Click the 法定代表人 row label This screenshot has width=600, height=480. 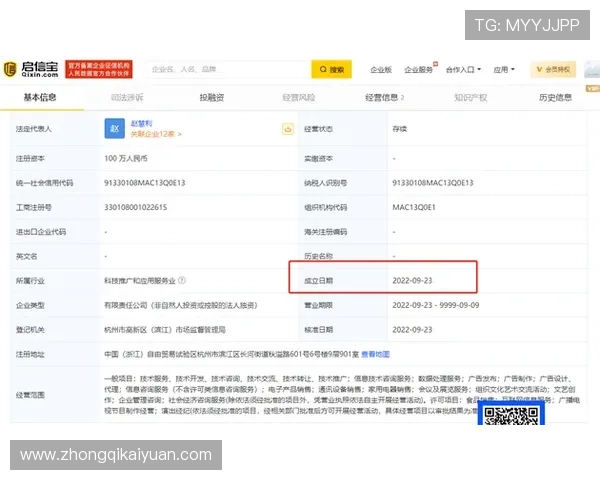click(34, 129)
